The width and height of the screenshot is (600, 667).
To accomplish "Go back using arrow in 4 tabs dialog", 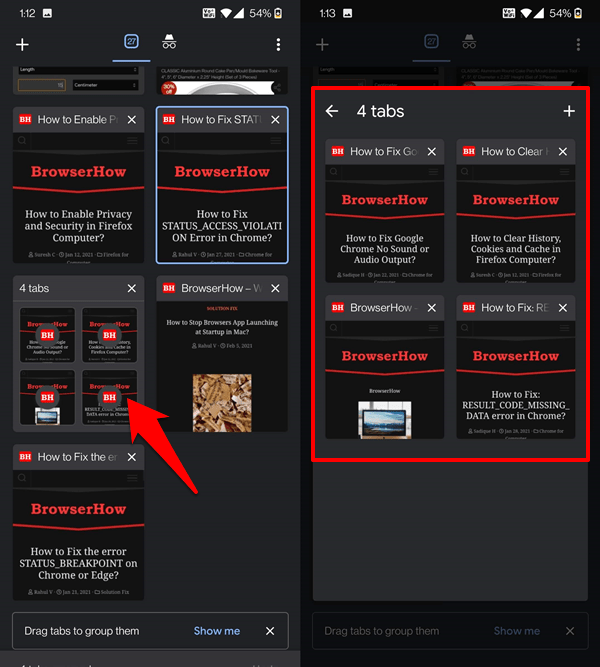I will pos(332,111).
